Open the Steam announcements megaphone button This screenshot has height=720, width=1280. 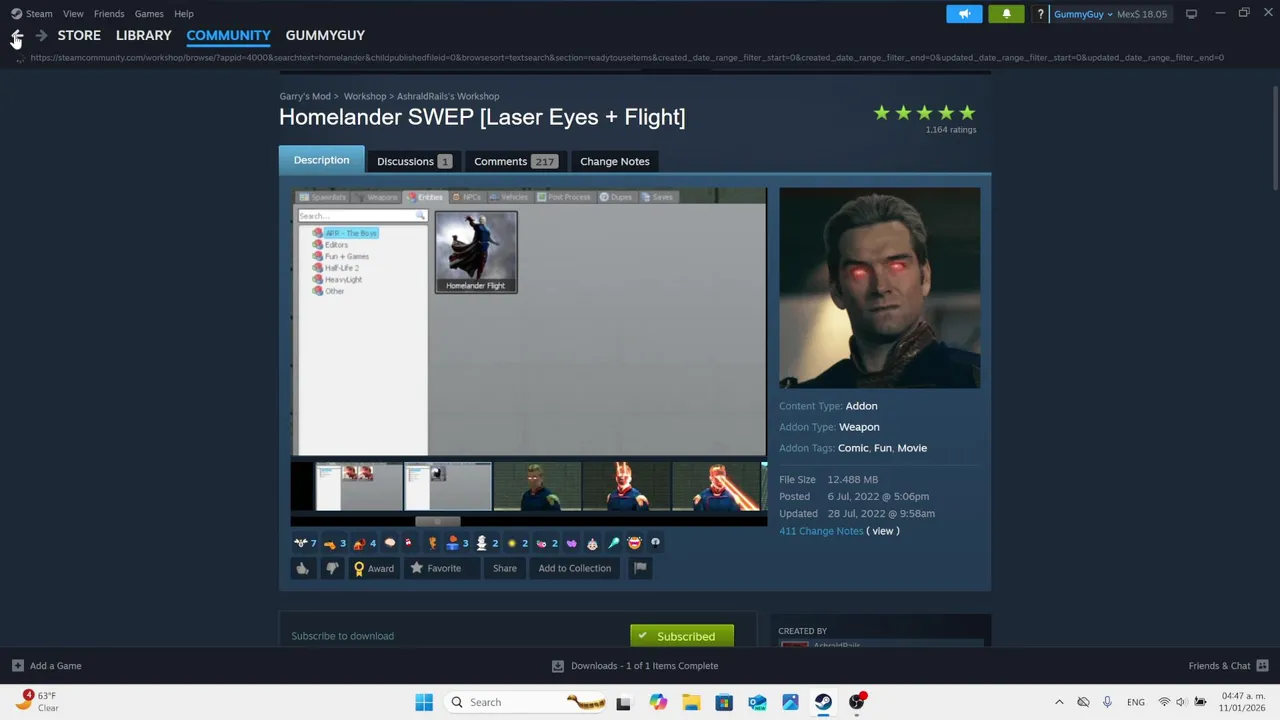[x=964, y=14]
